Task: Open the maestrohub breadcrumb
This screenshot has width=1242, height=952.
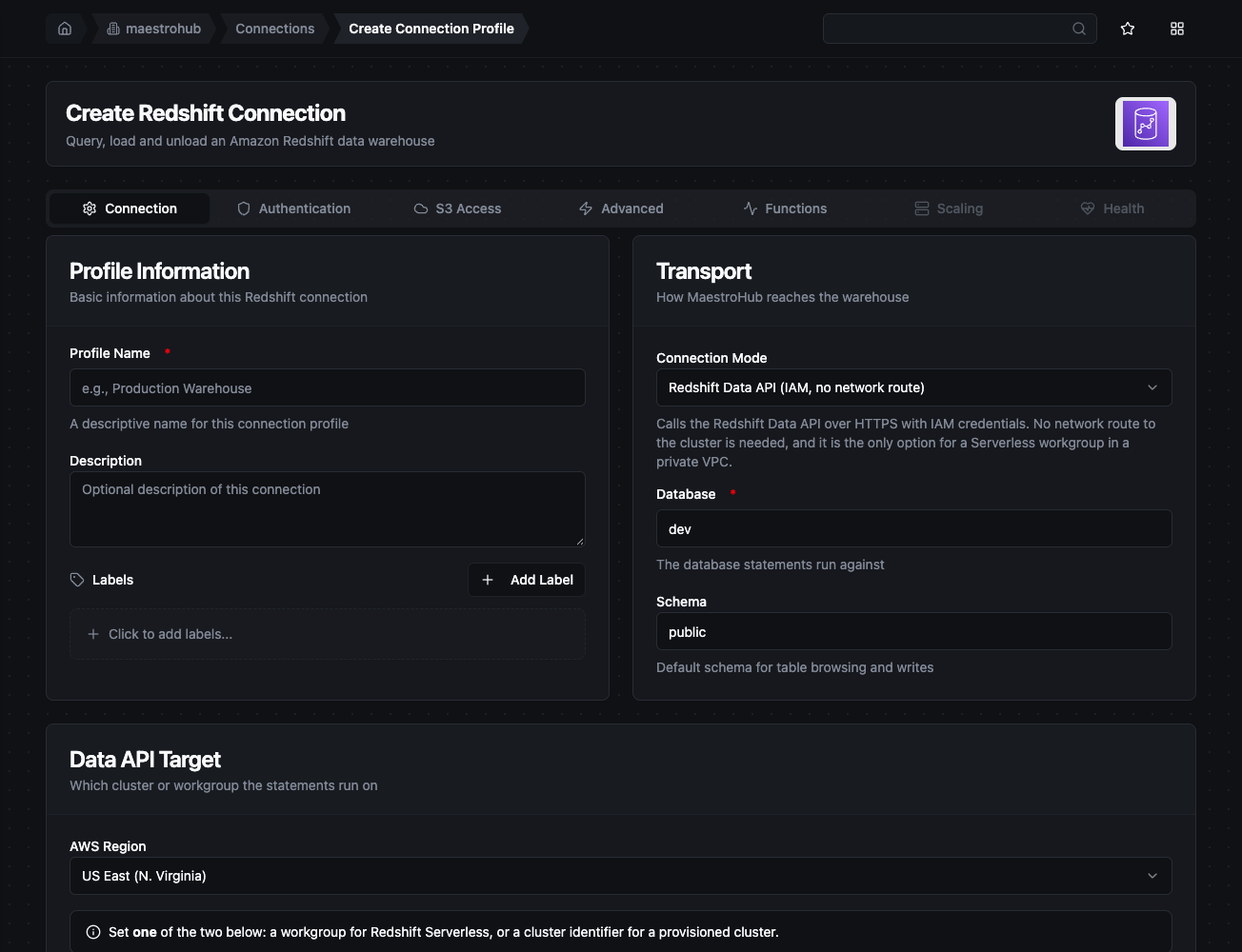Action: pyautogui.click(x=154, y=29)
